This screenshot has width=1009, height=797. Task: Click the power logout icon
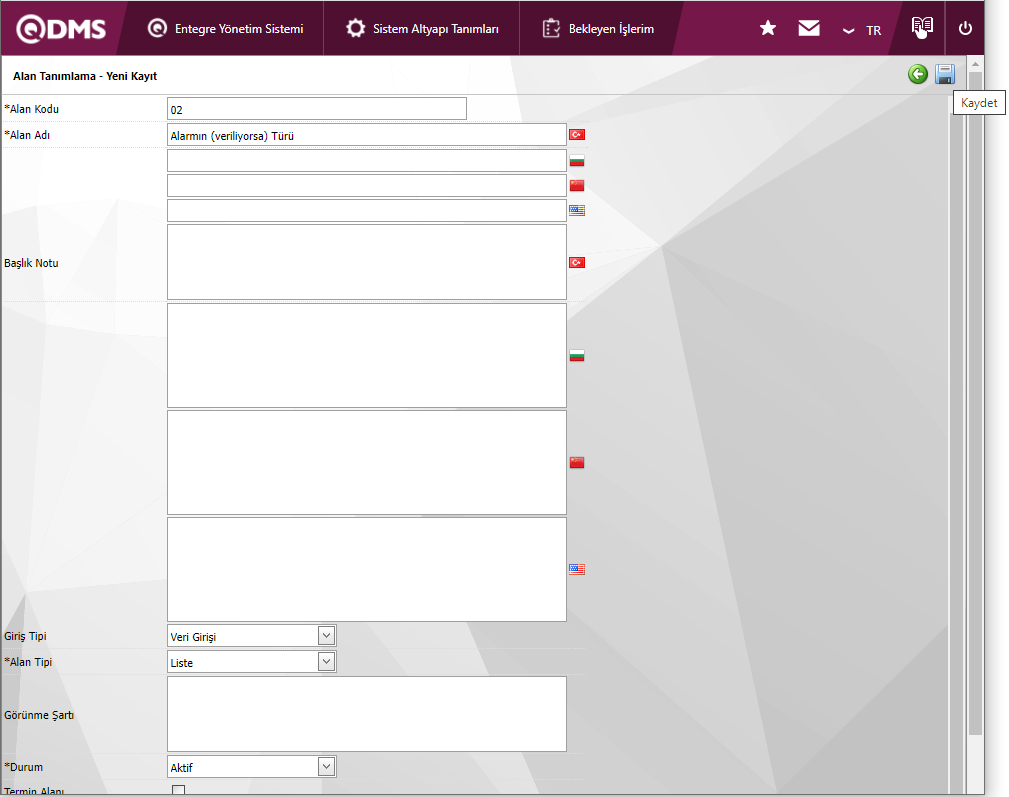click(x=965, y=28)
